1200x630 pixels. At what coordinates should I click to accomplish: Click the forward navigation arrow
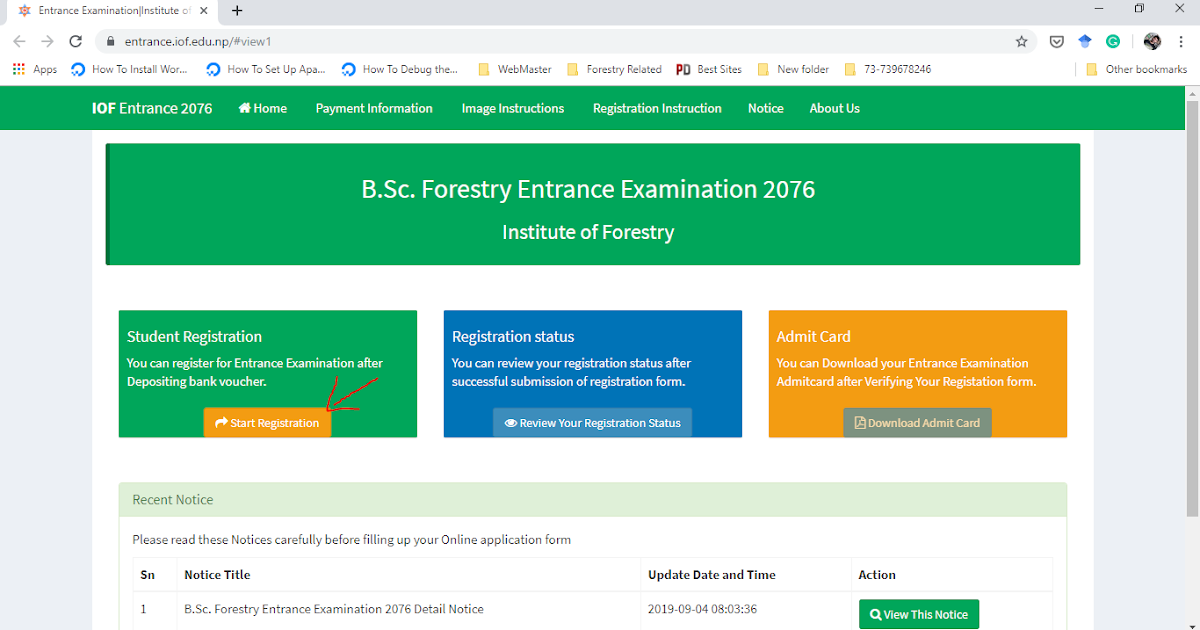click(x=47, y=42)
